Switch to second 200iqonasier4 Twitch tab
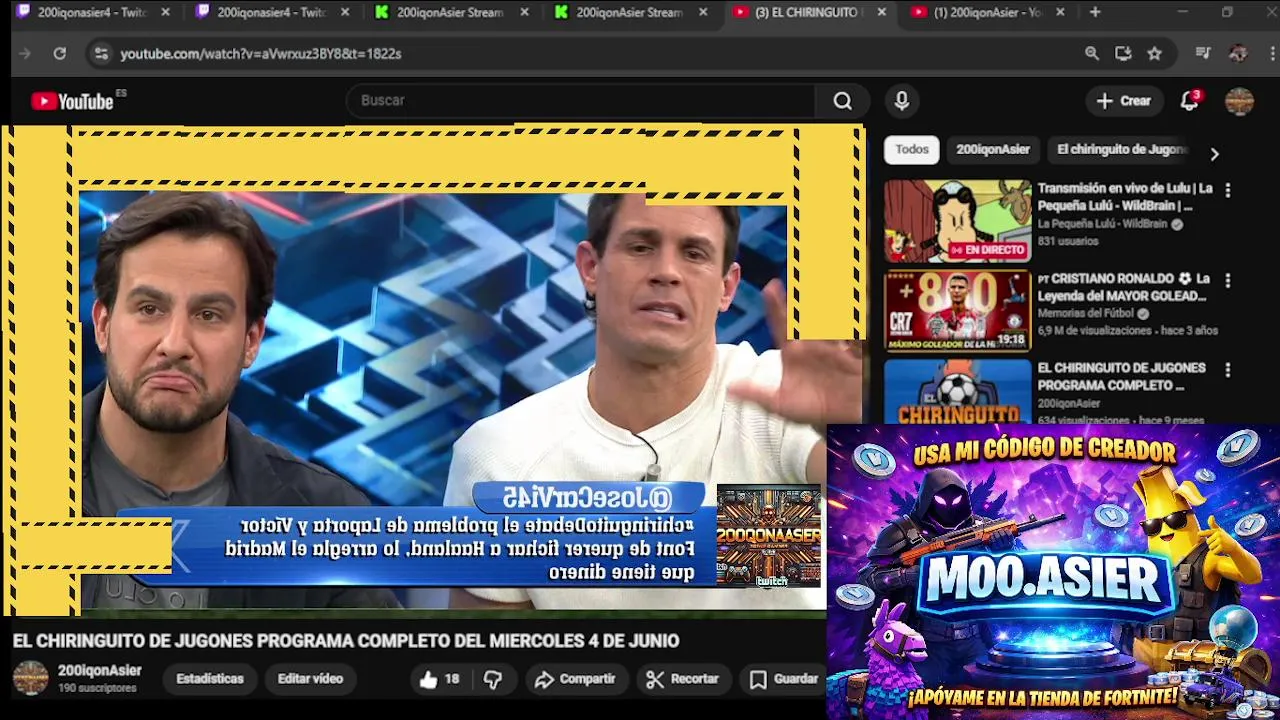Viewport: 1280px width, 720px height. coord(270,12)
